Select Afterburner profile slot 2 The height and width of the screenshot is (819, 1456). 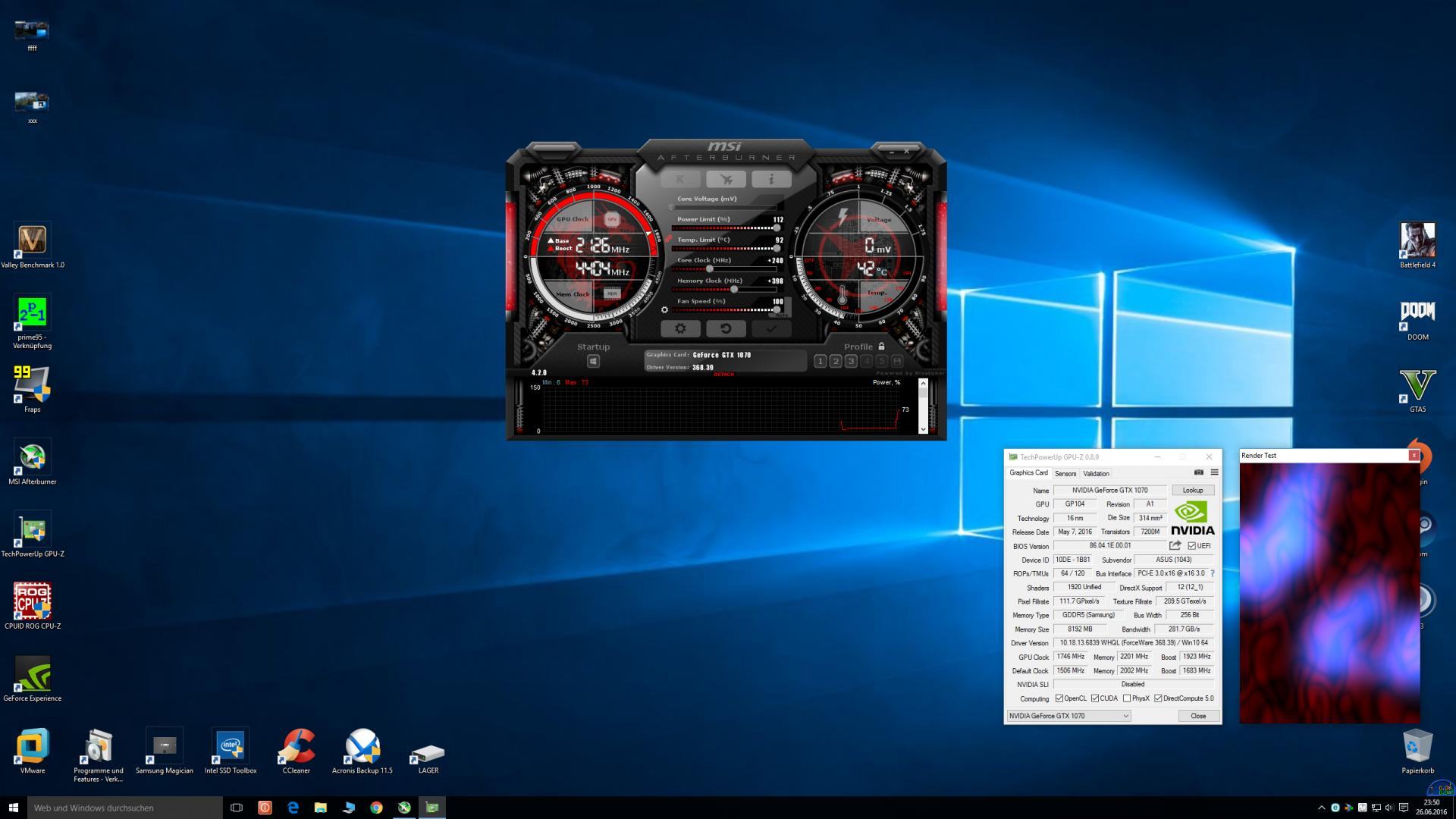[x=836, y=362]
